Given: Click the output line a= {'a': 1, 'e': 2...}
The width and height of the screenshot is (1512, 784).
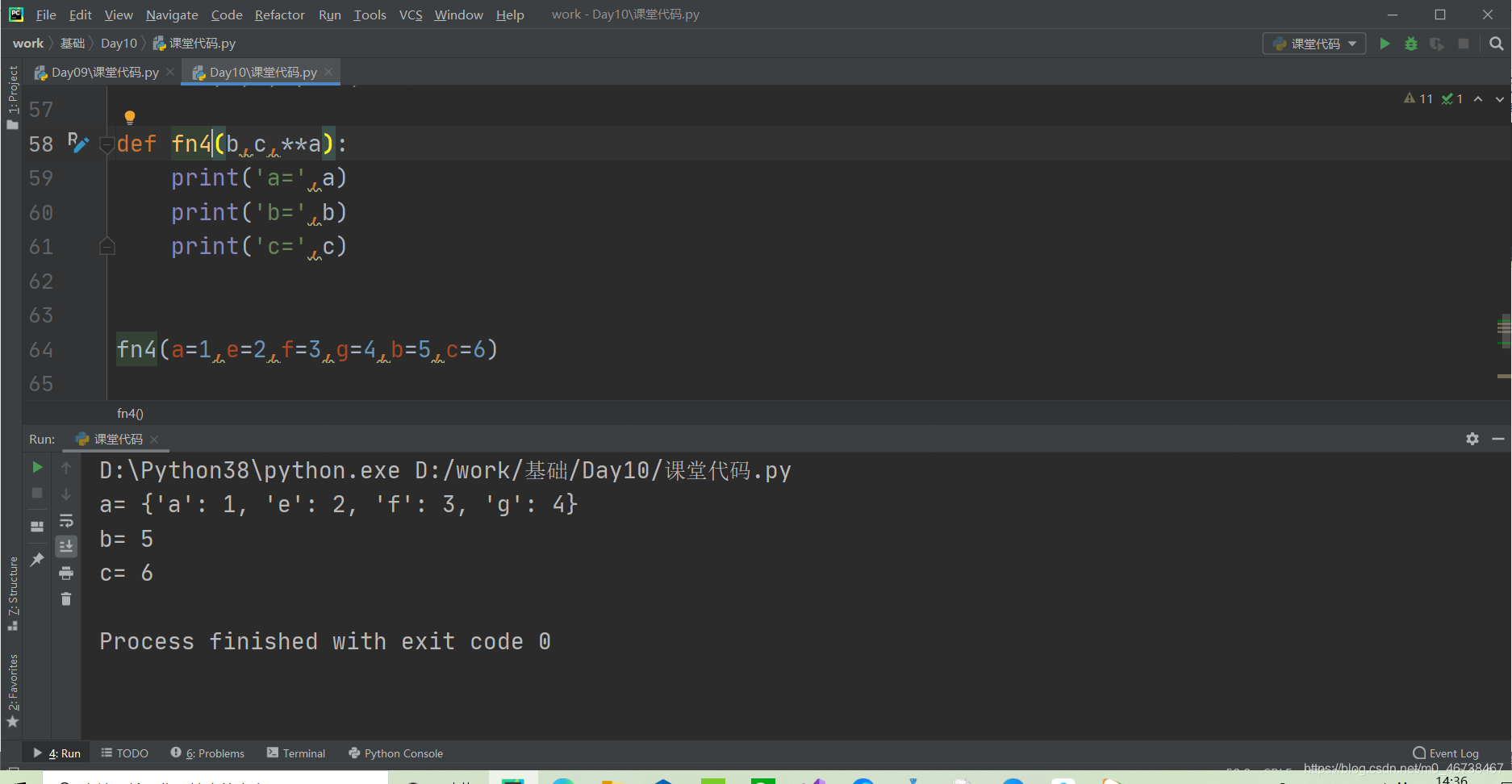Looking at the screenshot, I should [339, 505].
